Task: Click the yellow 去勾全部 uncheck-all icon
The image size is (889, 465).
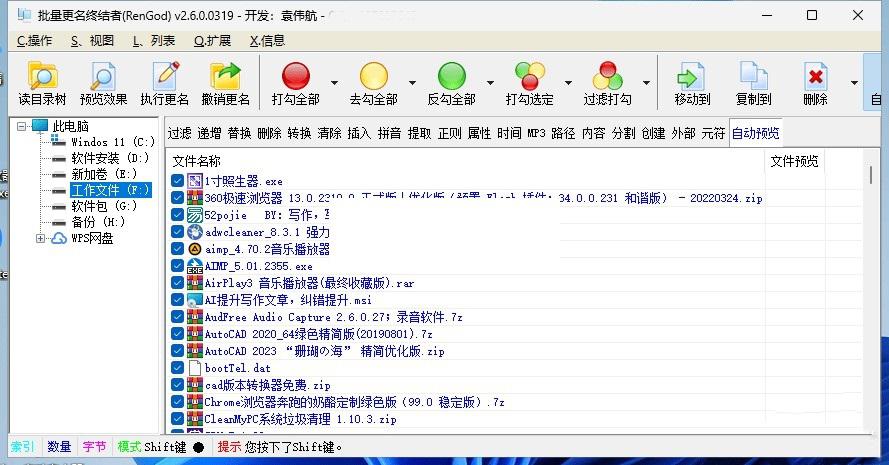Action: (373, 77)
